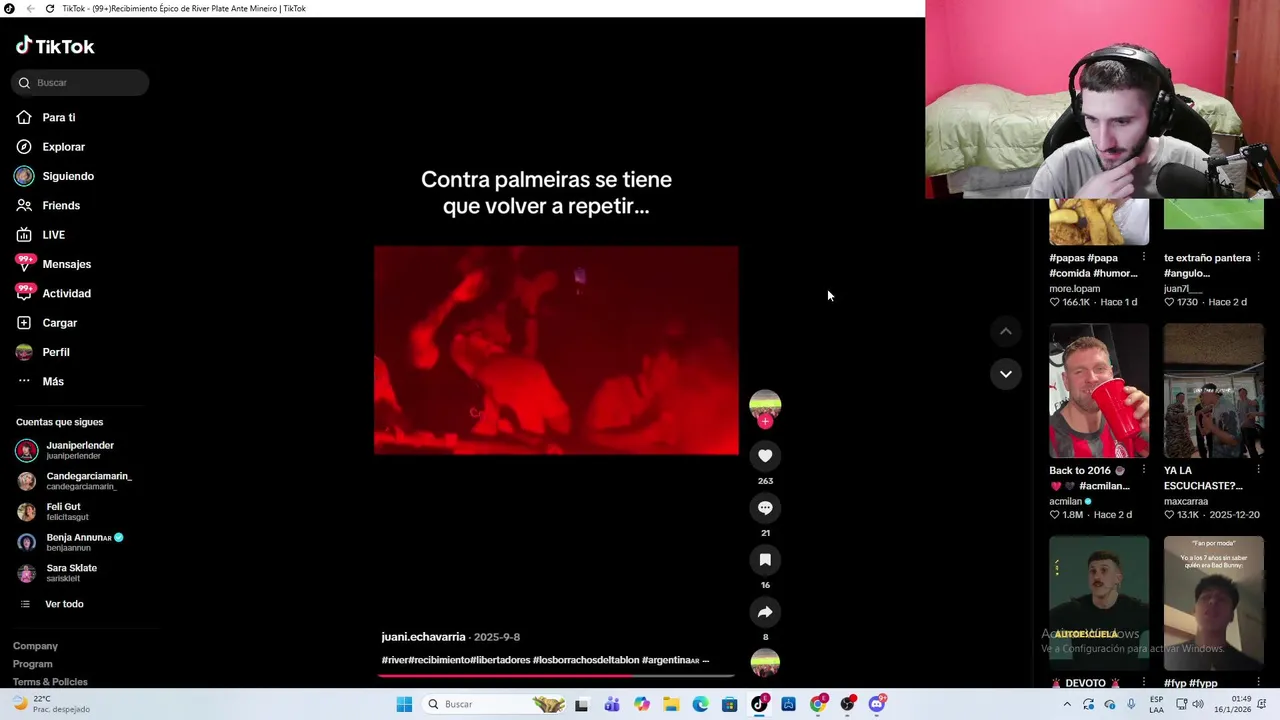Open options dots on YA LA ESCUCHASTE card

coord(1258,471)
